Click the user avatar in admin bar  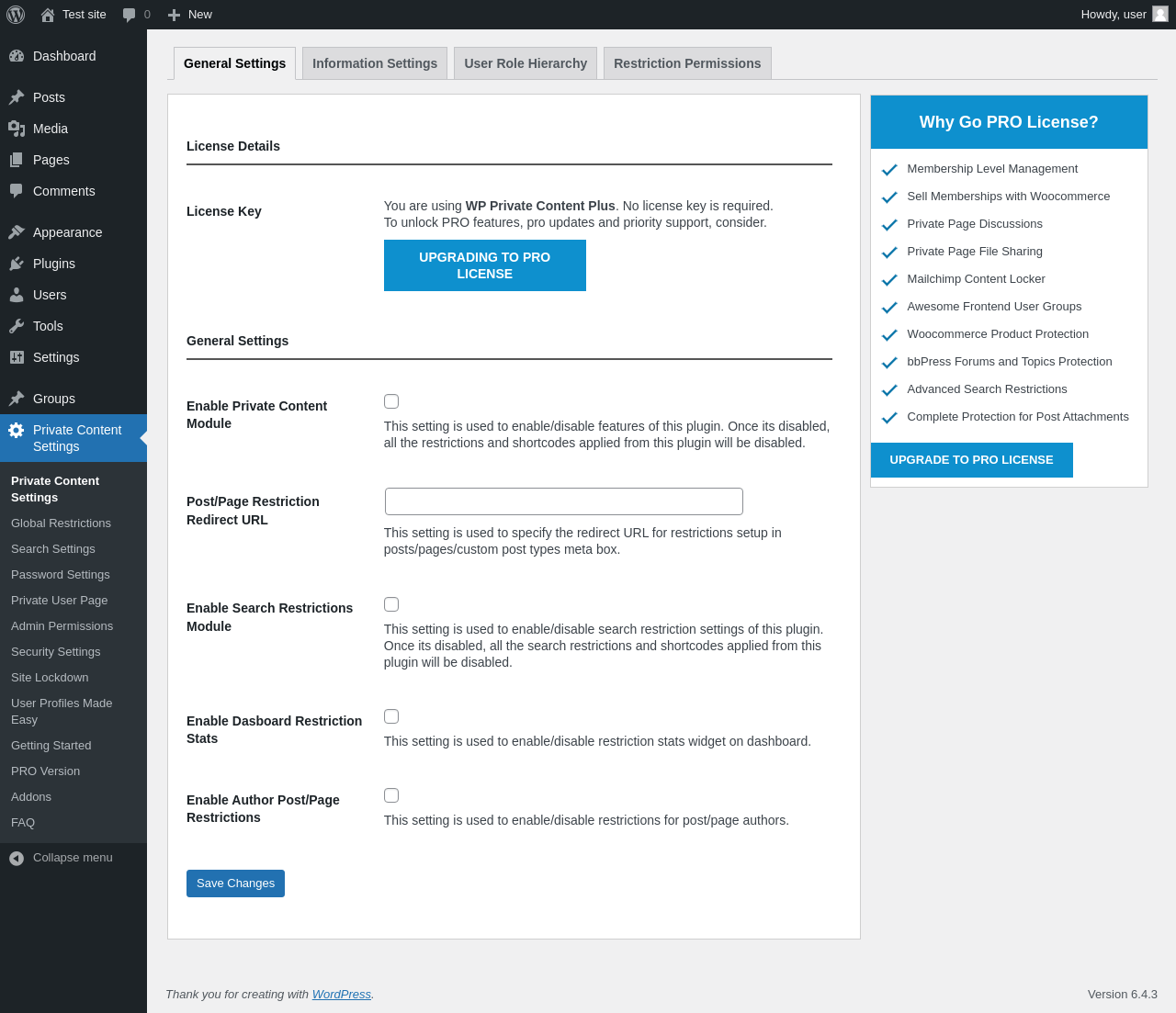[1160, 14]
